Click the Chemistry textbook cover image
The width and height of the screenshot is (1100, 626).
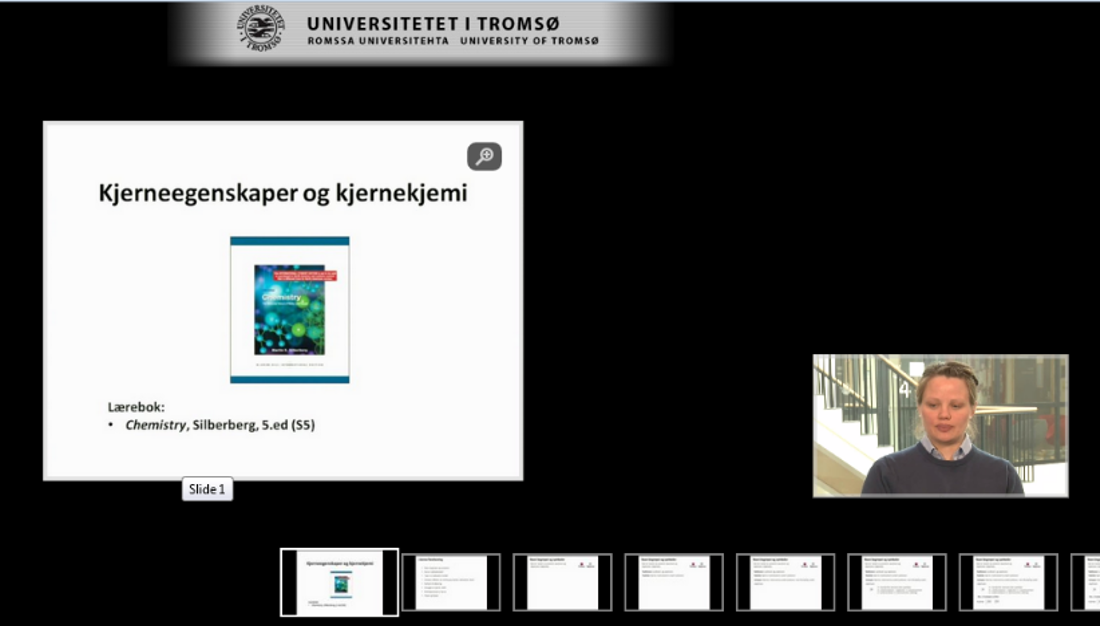[290, 309]
